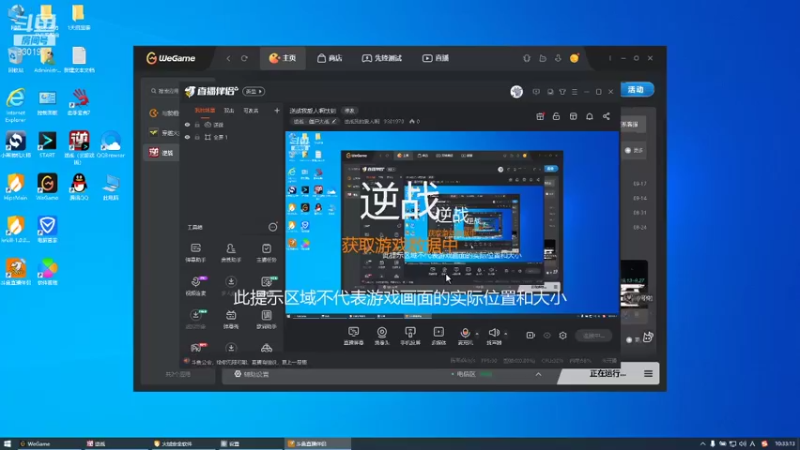
Task: Click the 直播弹幕 icon under preview
Action: pos(354,336)
